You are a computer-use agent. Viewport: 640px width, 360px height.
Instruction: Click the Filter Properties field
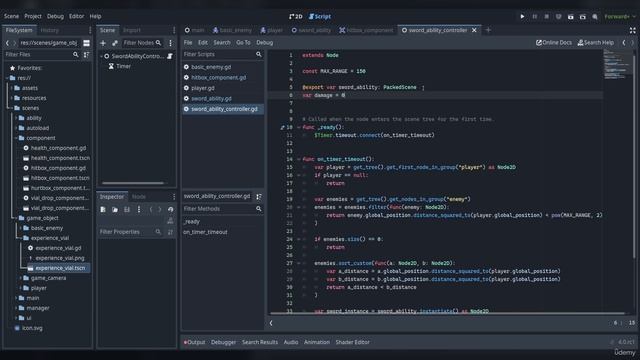point(130,232)
